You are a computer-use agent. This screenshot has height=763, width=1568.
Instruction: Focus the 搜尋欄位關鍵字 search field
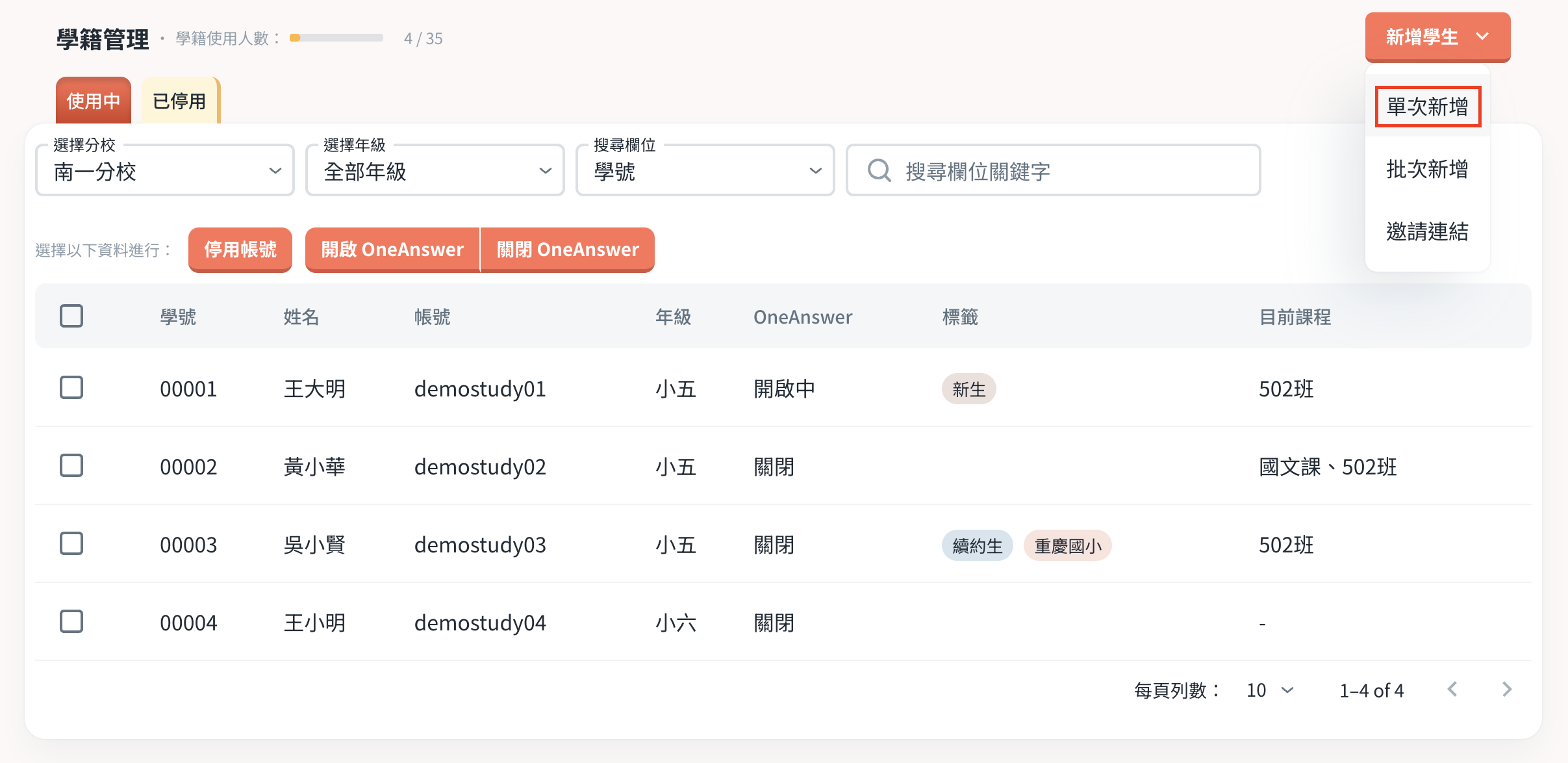coord(1054,171)
